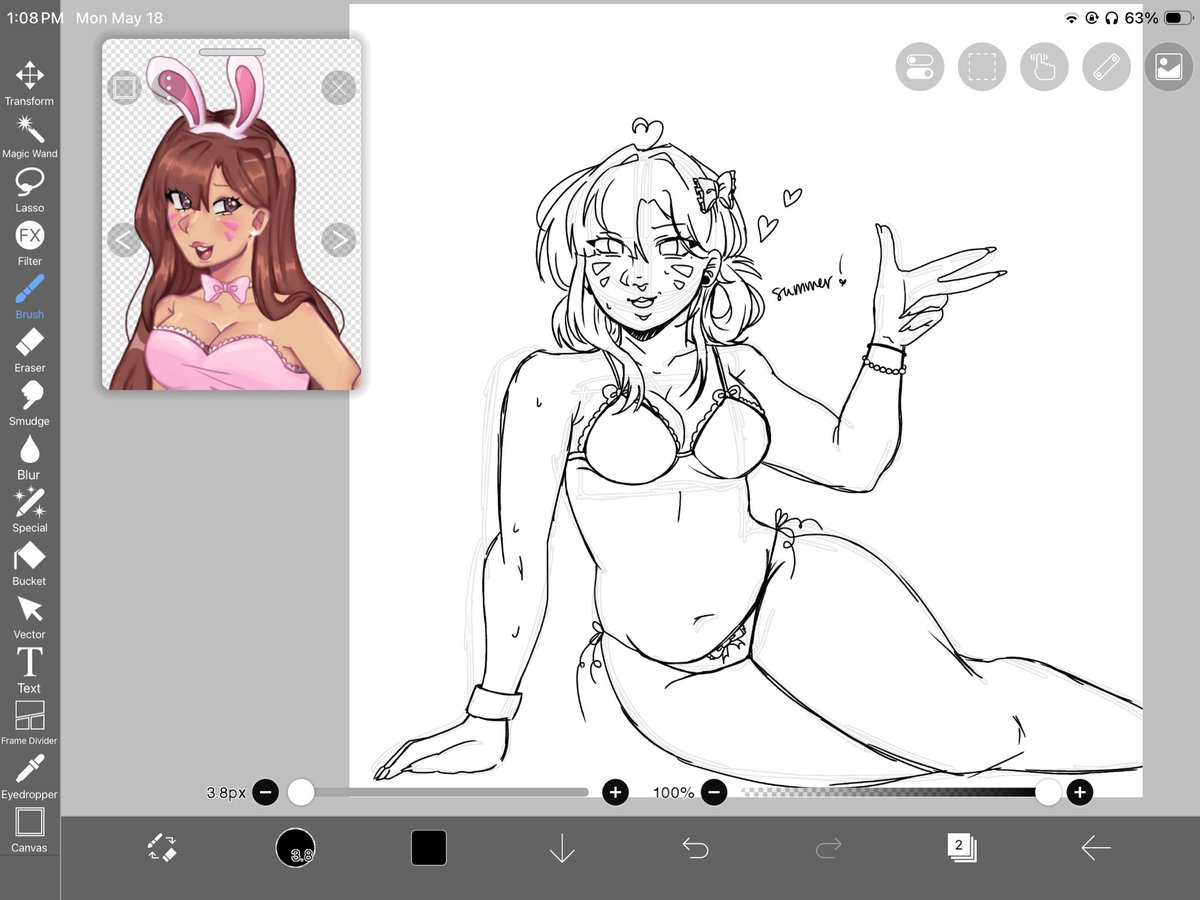
Task: Select the Brush tool
Action: coord(29,297)
